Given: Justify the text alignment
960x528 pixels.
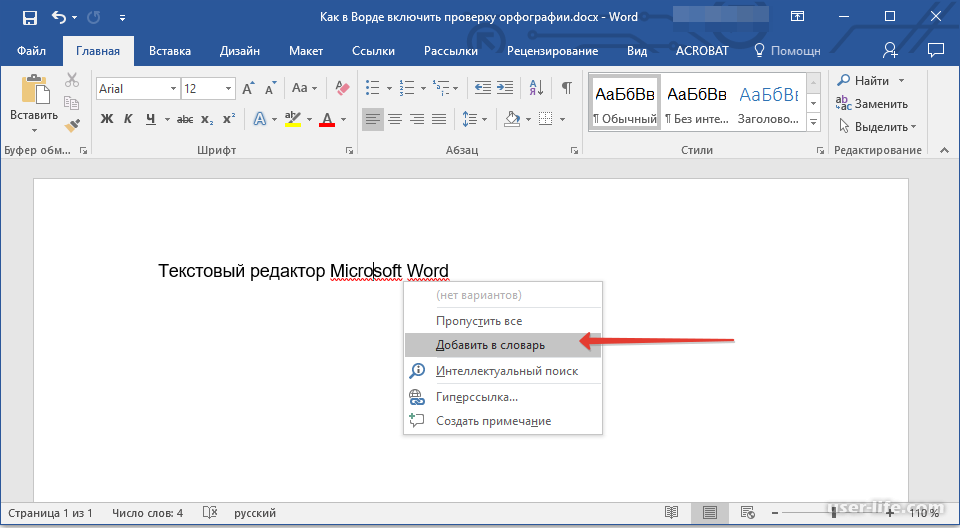Looking at the screenshot, I should (439, 119).
